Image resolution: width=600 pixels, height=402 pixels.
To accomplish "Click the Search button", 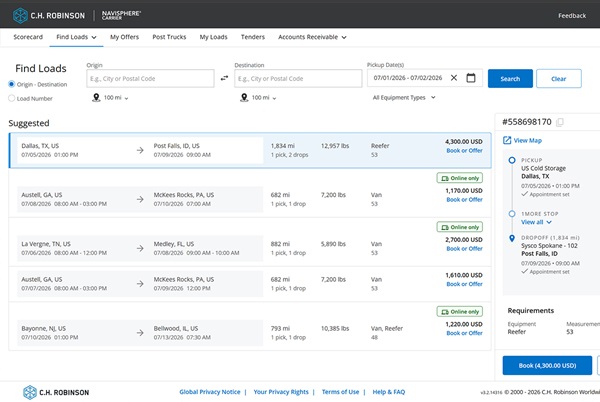I will tap(510, 79).
